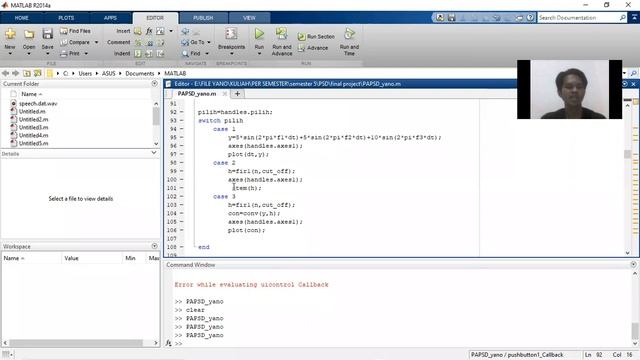Click the command prompt input line
This screenshot has width=640, height=360.
(404, 344)
